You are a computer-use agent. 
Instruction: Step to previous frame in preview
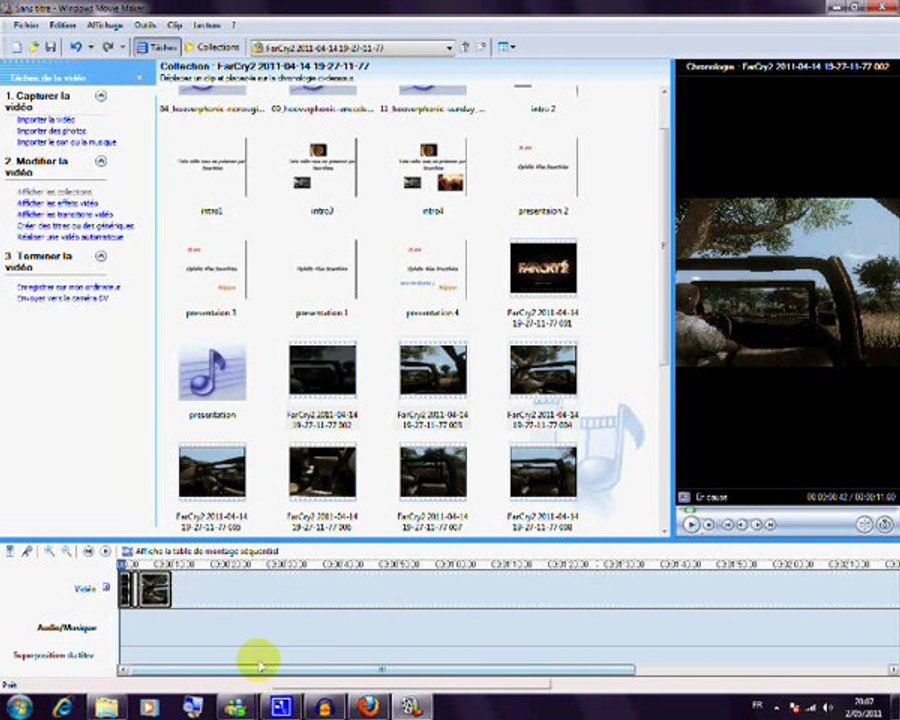742,524
